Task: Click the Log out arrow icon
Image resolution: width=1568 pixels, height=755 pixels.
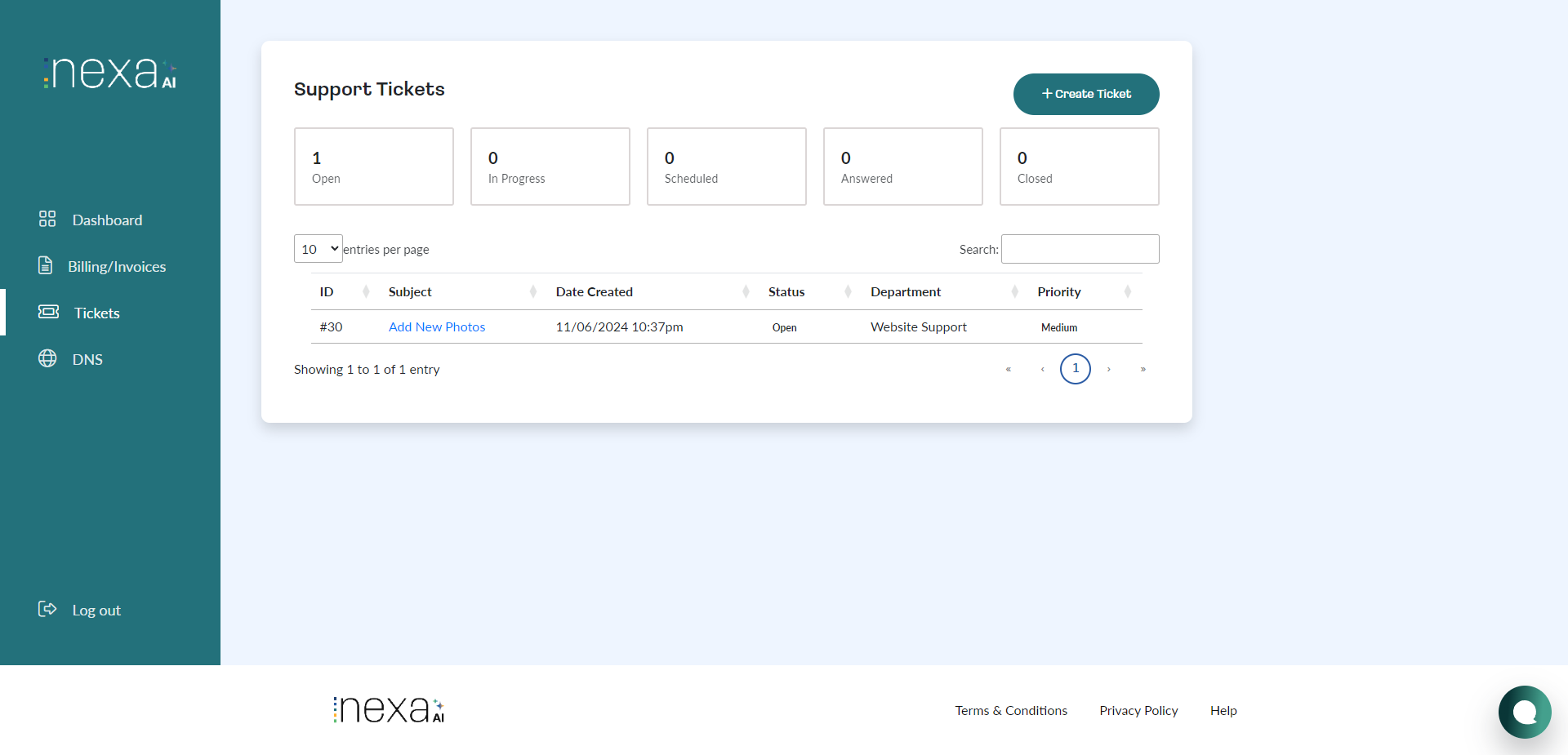Action: 47,609
